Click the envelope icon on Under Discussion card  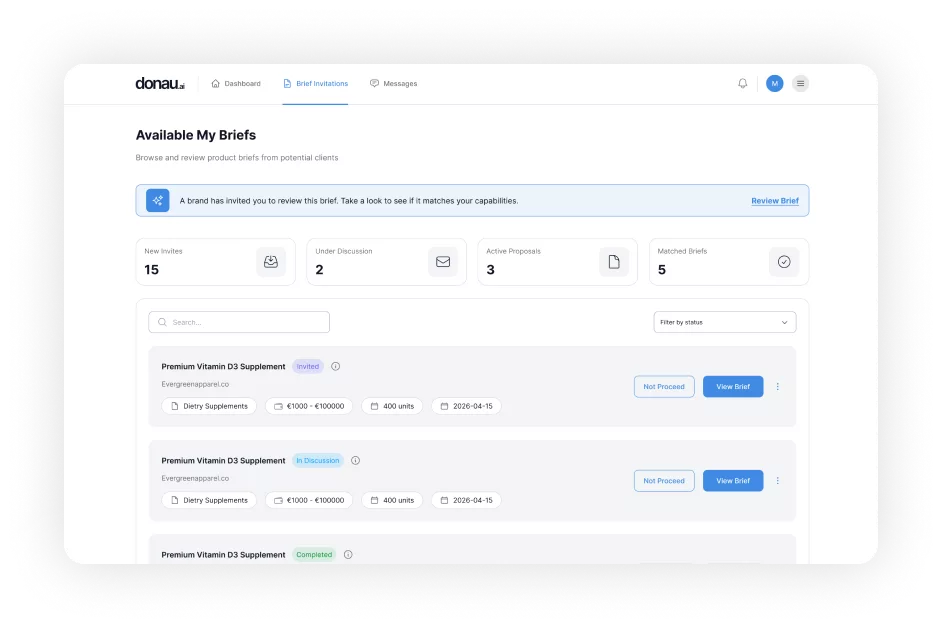(x=442, y=261)
